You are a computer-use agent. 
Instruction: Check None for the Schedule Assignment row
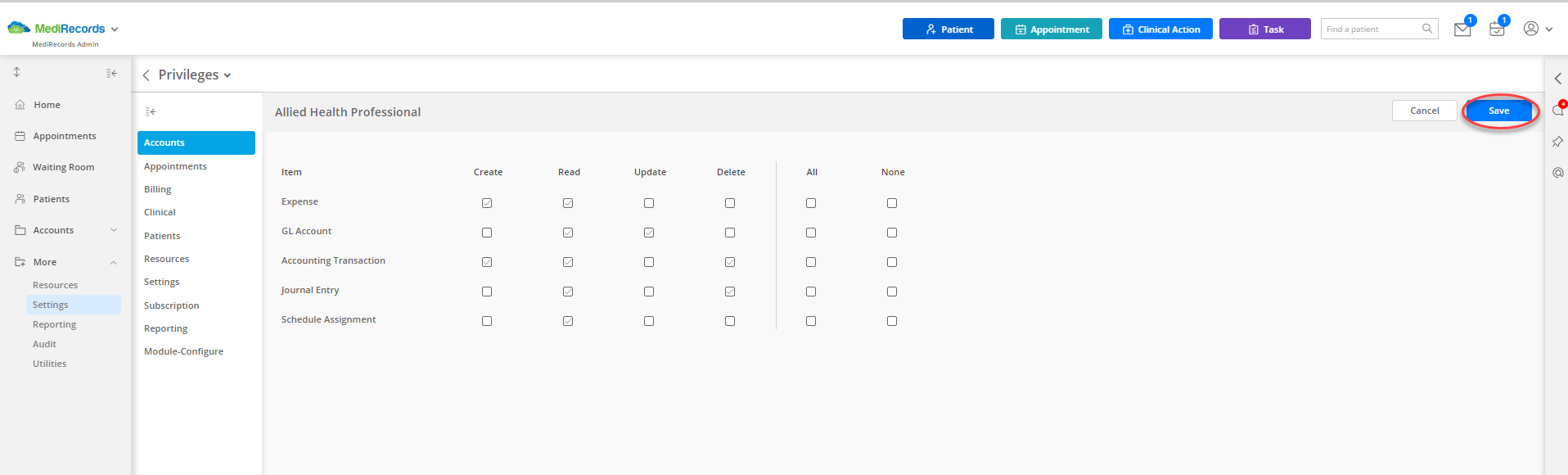(x=892, y=321)
